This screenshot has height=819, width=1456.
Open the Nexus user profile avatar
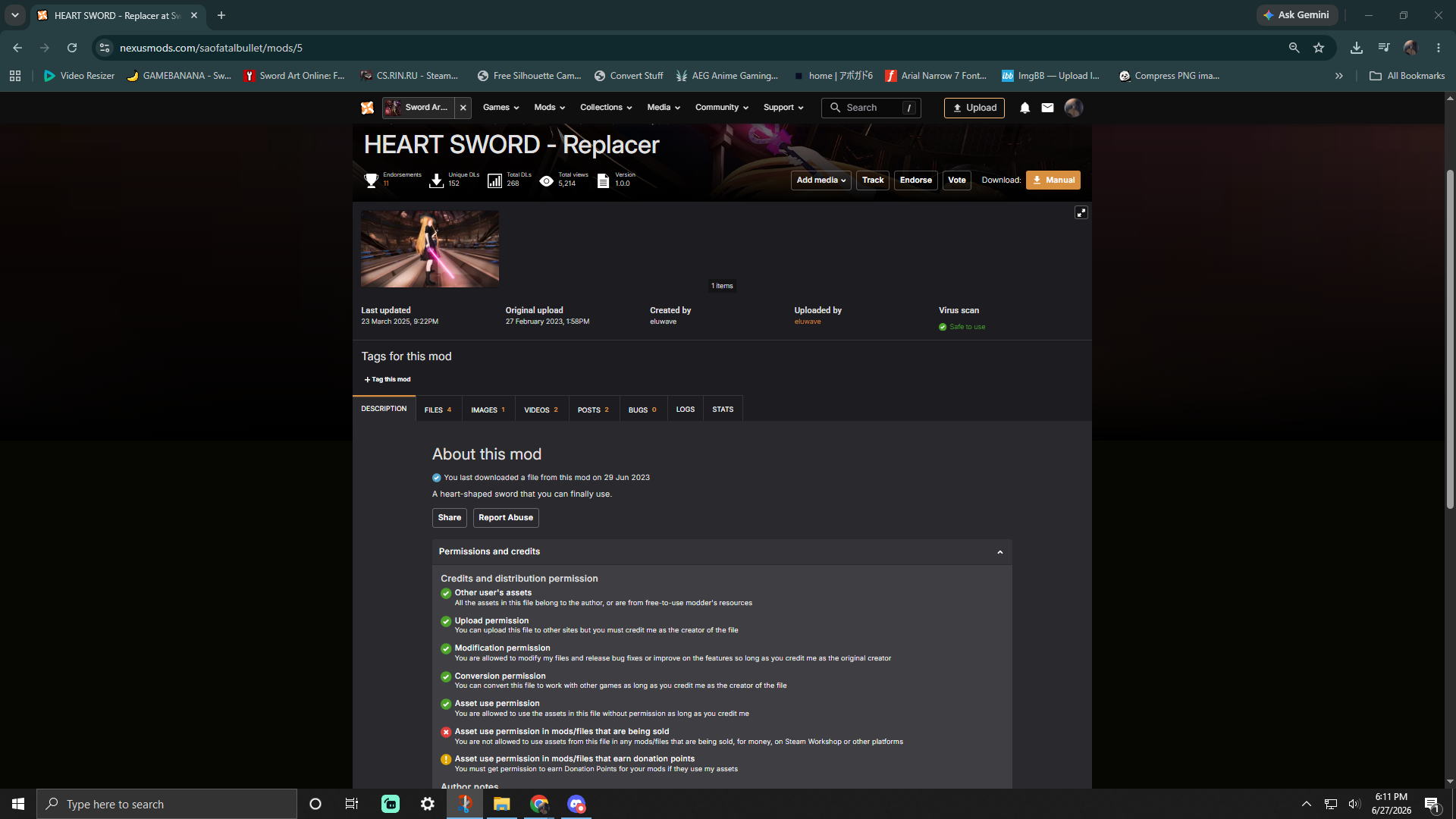click(1073, 108)
